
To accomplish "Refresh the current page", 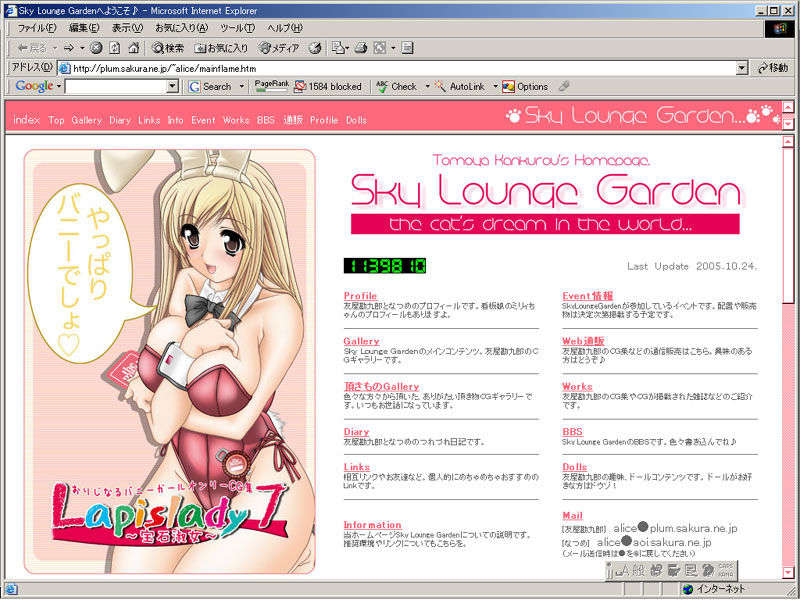I will coord(115,48).
